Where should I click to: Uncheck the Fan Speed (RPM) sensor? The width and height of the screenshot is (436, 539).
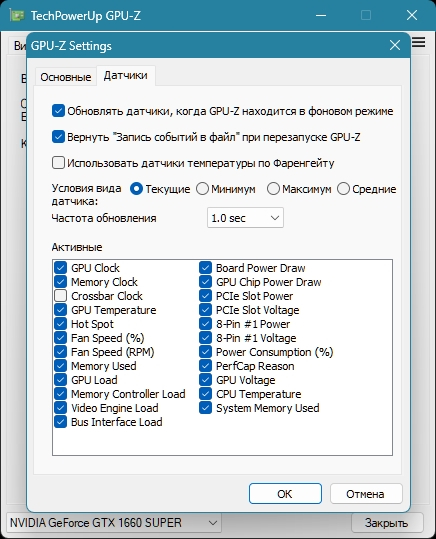click(61, 352)
